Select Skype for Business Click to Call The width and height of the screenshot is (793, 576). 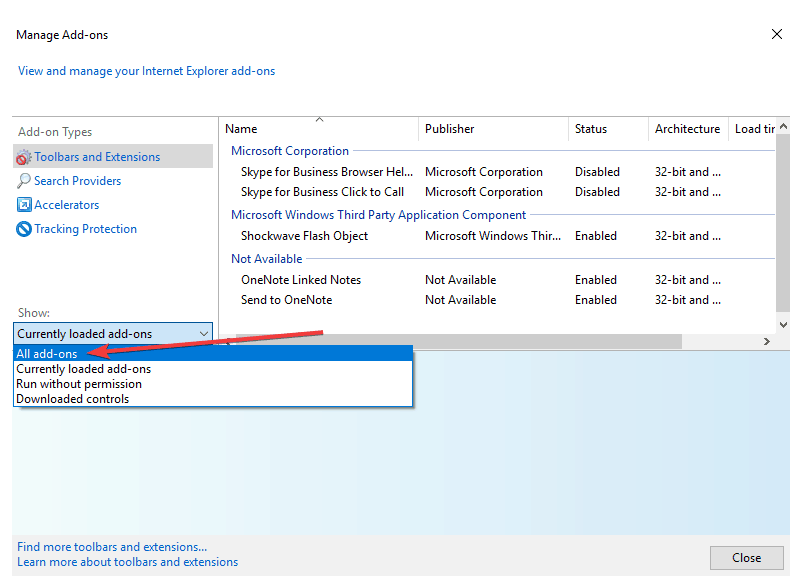[498, 192]
